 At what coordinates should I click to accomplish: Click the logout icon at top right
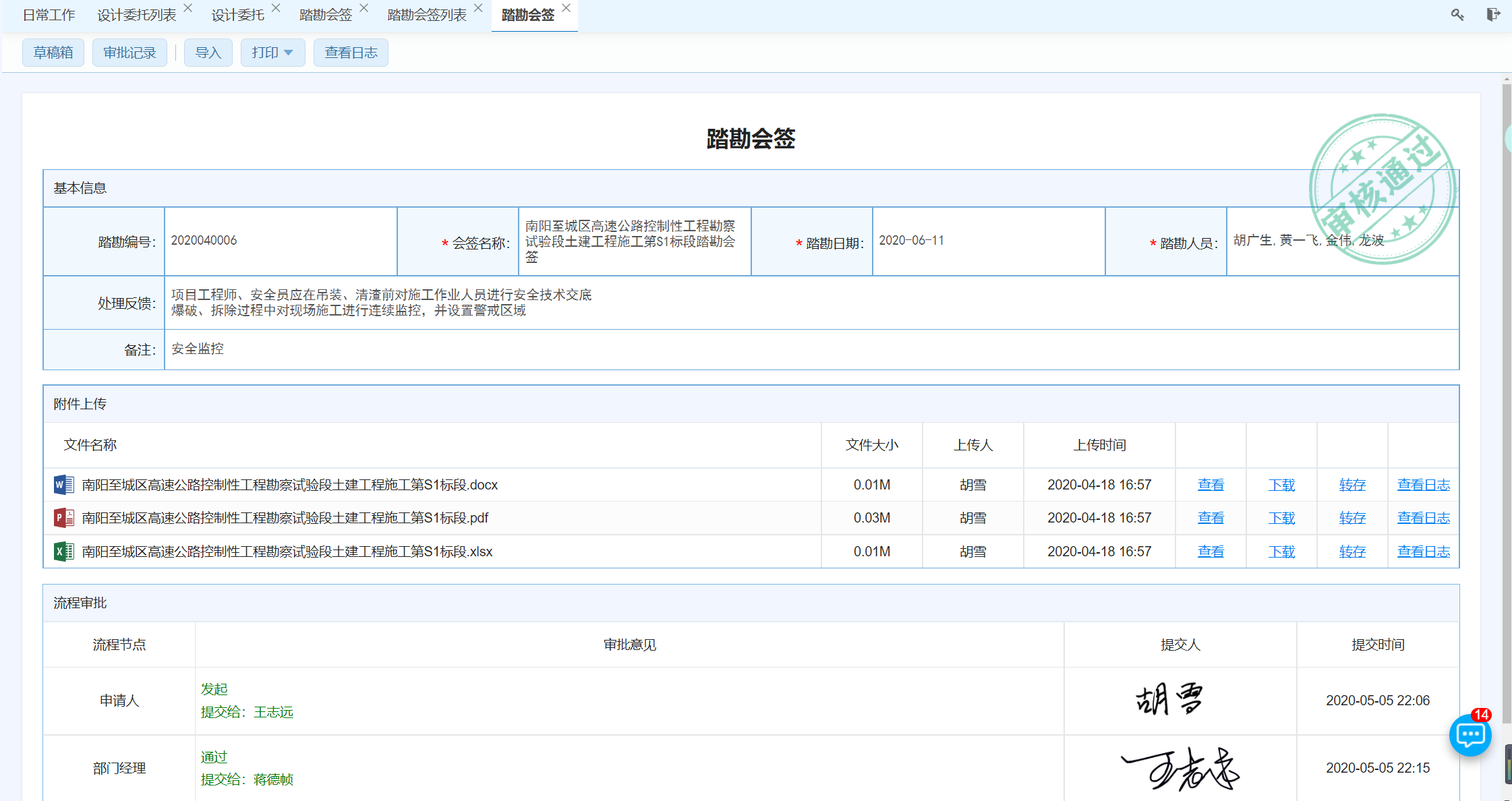click(x=1493, y=15)
